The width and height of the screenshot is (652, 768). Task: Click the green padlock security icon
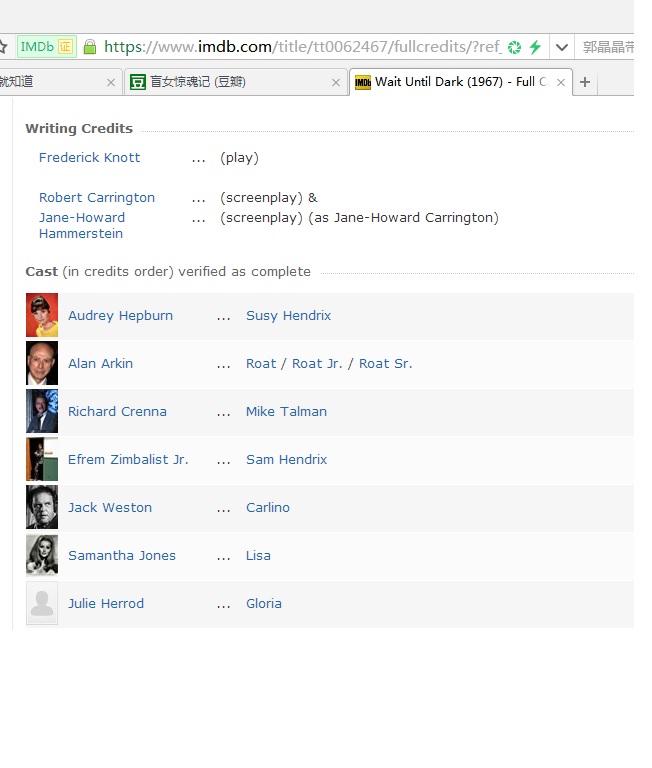click(x=90, y=47)
